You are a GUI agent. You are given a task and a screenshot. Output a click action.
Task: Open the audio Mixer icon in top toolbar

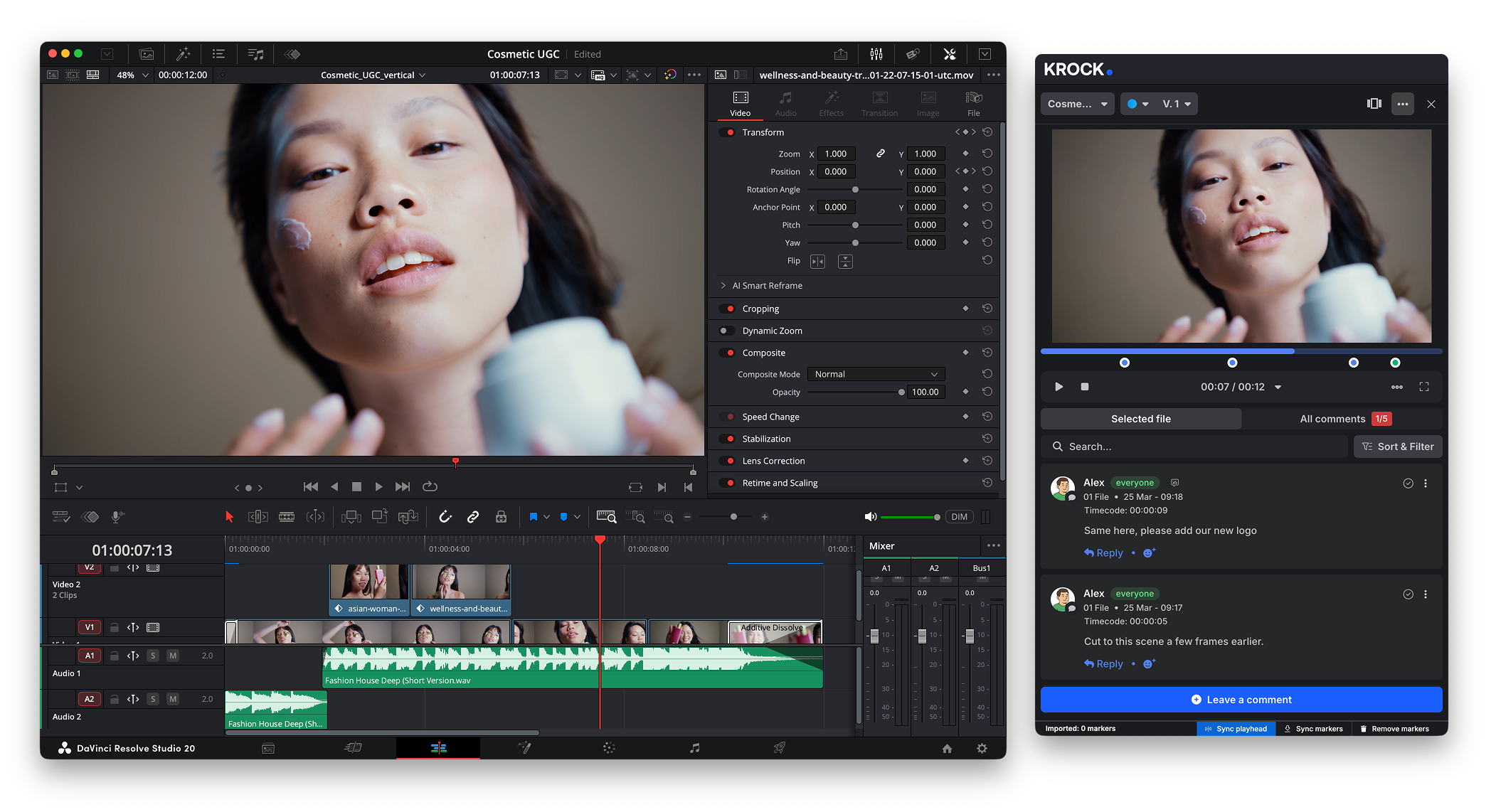(x=876, y=54)
